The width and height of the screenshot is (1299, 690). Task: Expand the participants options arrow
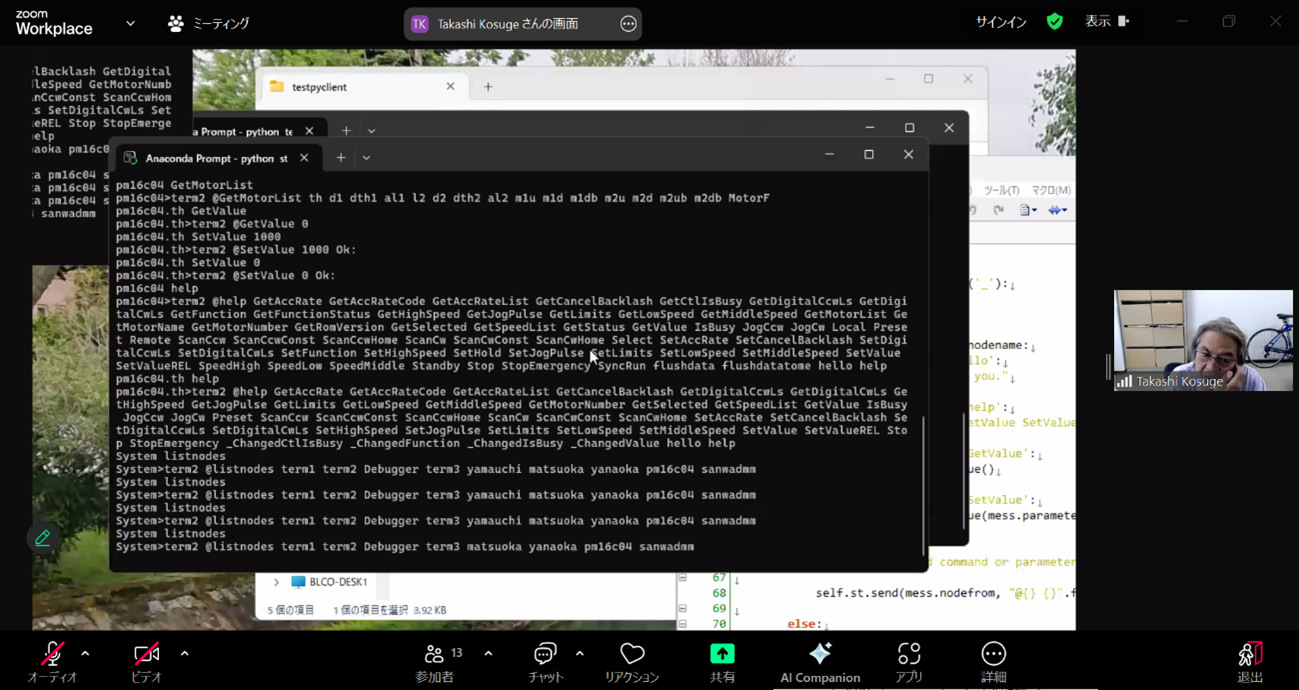(488, 654)
